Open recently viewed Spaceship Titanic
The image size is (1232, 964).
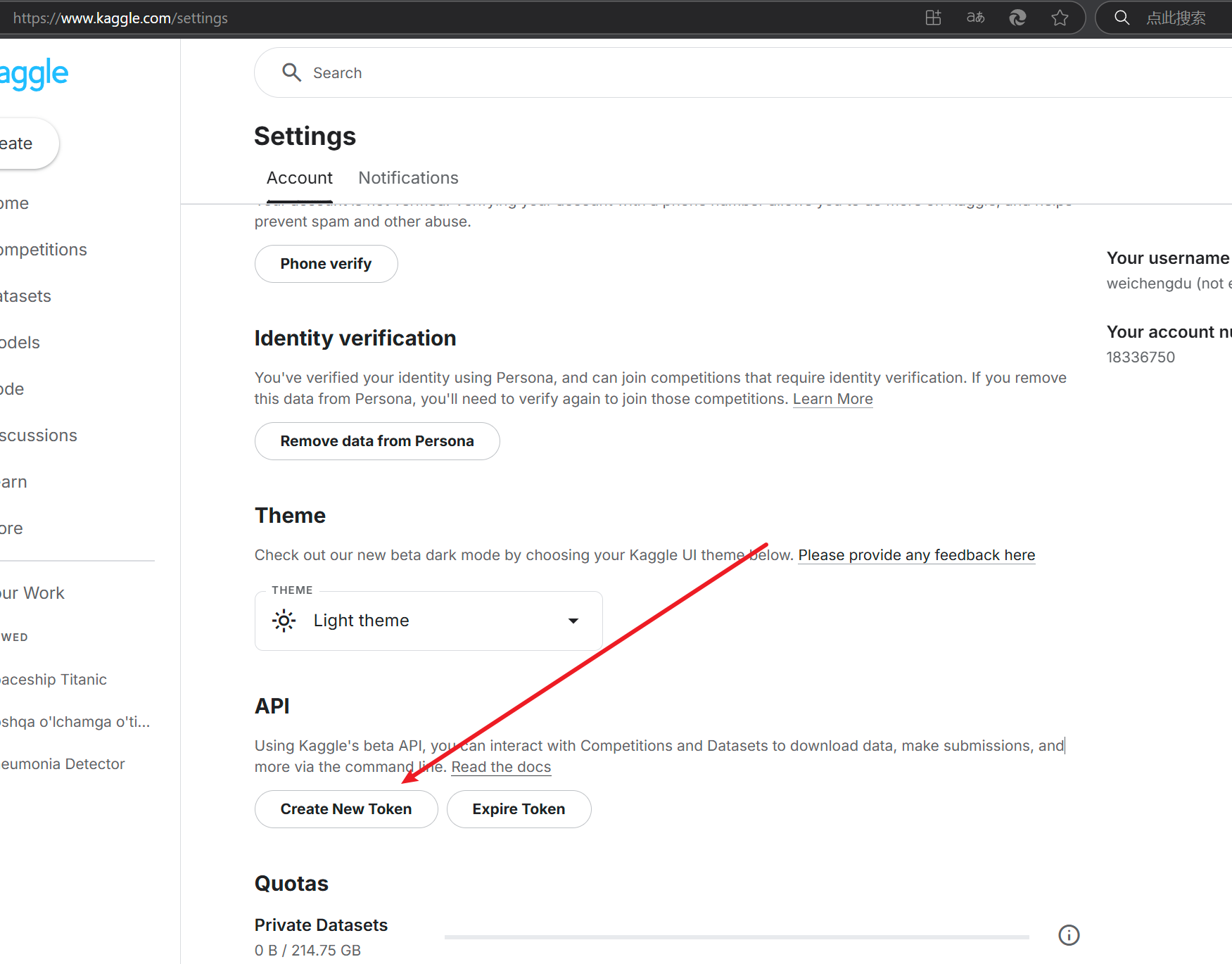point(53,680)
